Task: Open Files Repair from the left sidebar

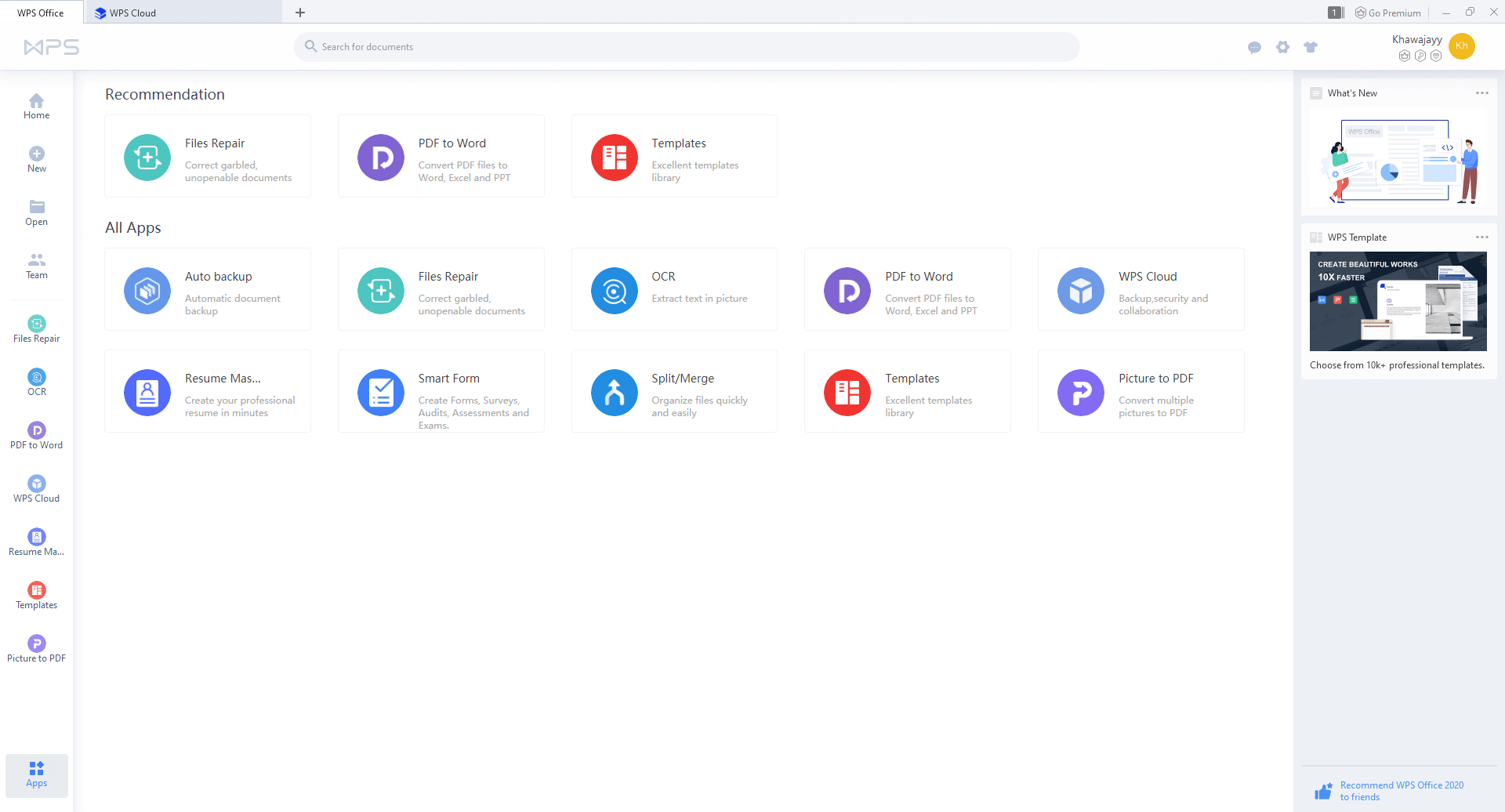Action: tap(37, 329)
